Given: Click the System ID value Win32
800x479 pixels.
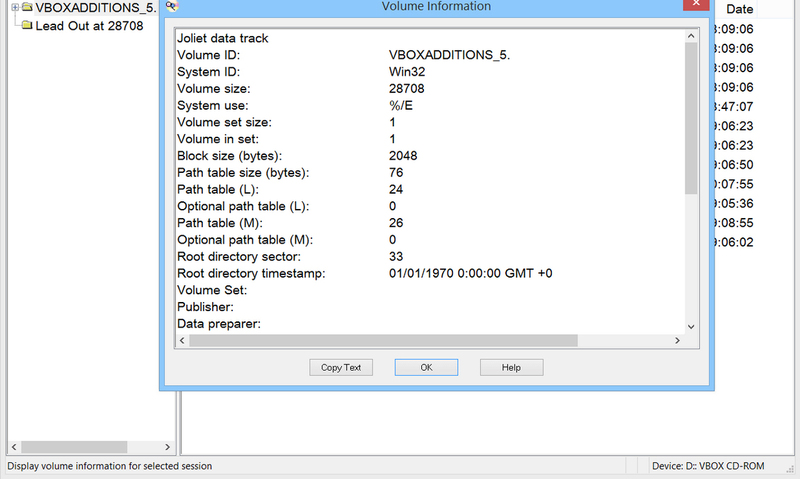Looking at the screenshot, I should click(407, 72).
